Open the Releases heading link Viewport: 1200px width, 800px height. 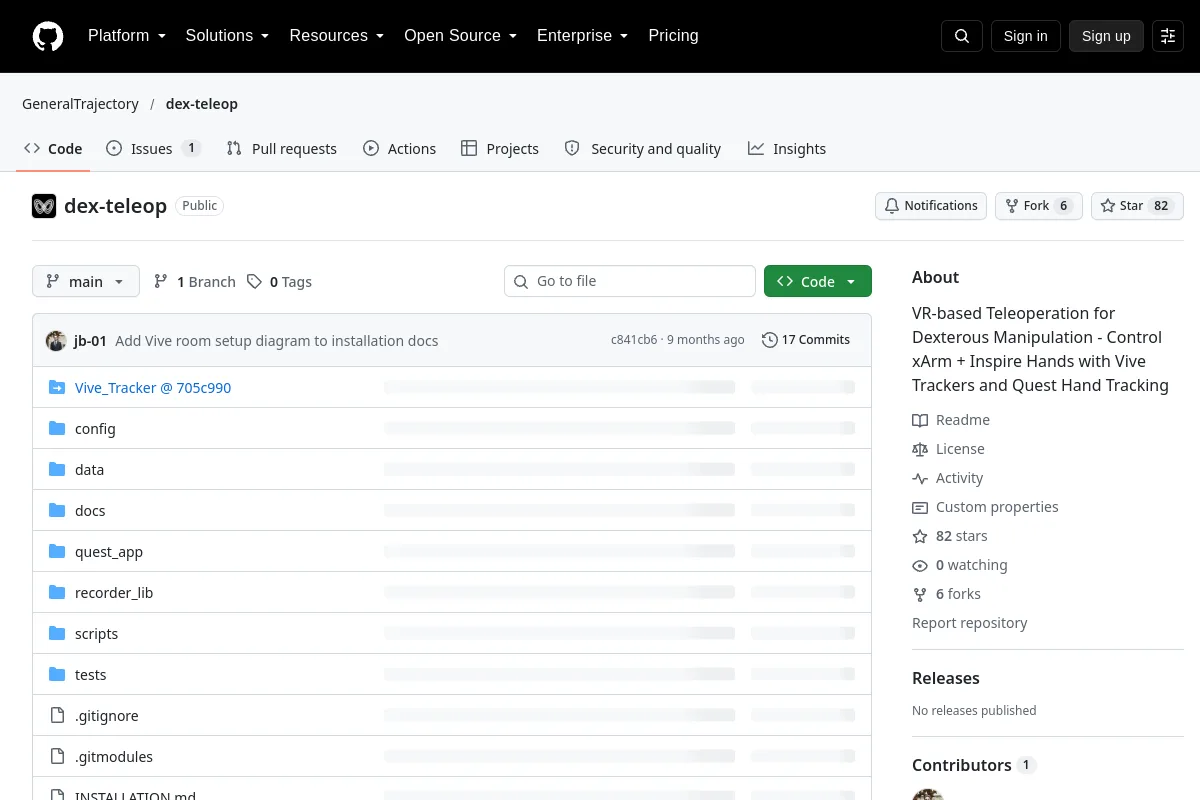[x=946, y=678]
